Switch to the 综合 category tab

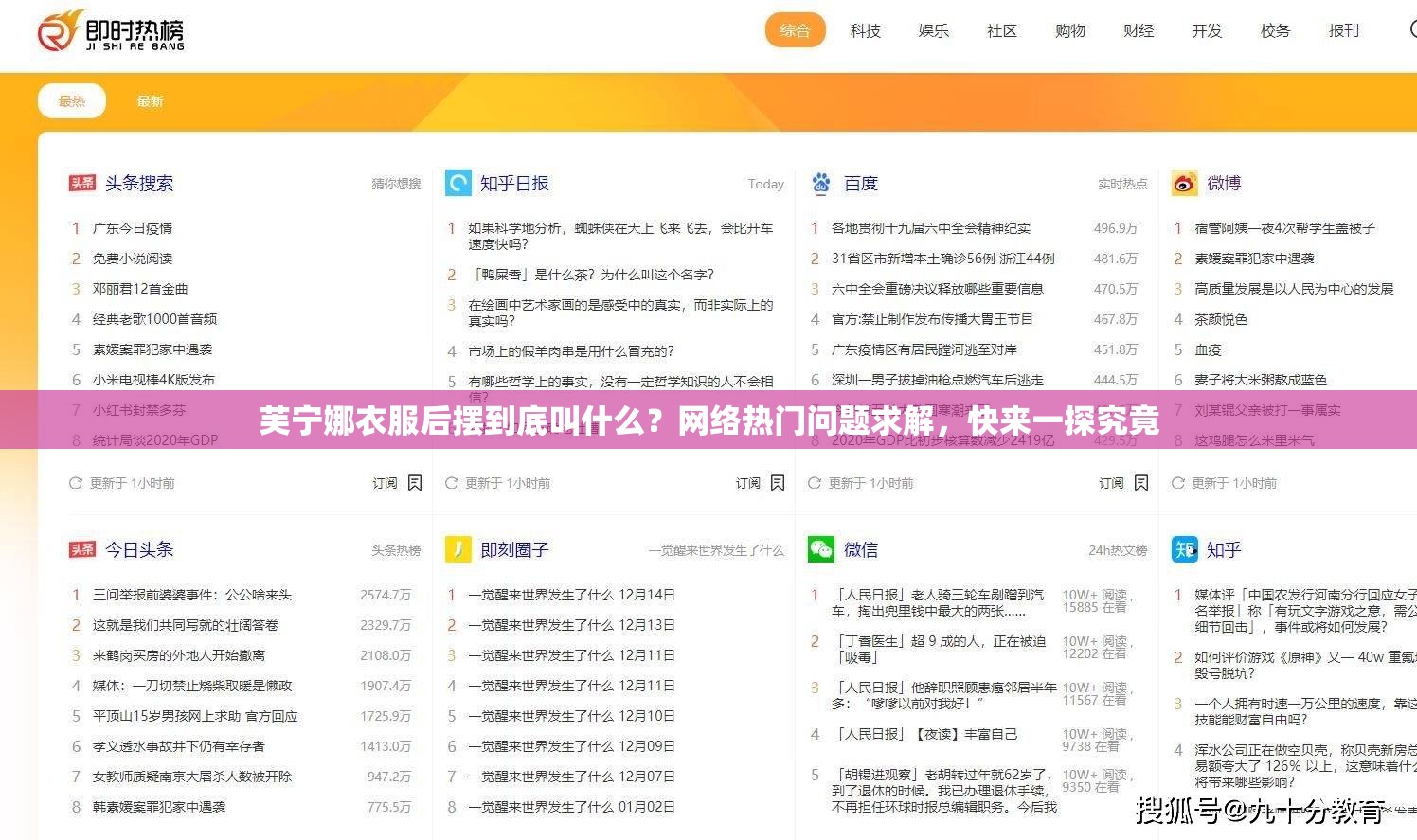pos(796,30)
